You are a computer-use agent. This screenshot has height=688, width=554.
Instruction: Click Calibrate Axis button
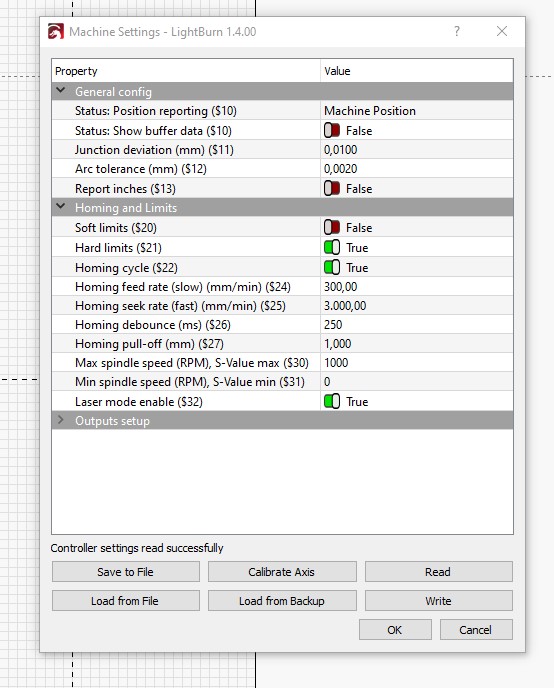click(x=282, y=572)
